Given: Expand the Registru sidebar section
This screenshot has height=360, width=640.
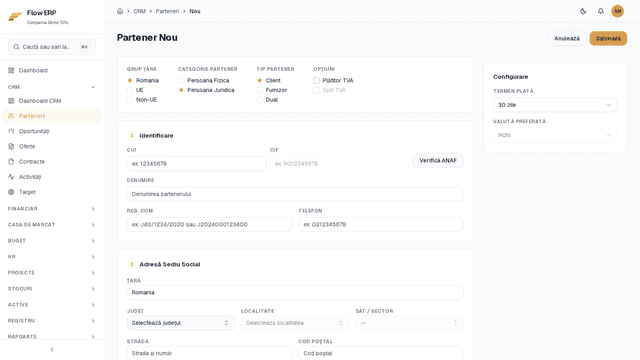Looking at the screenshot, I should pyautogui.click(x=52, y=321).
